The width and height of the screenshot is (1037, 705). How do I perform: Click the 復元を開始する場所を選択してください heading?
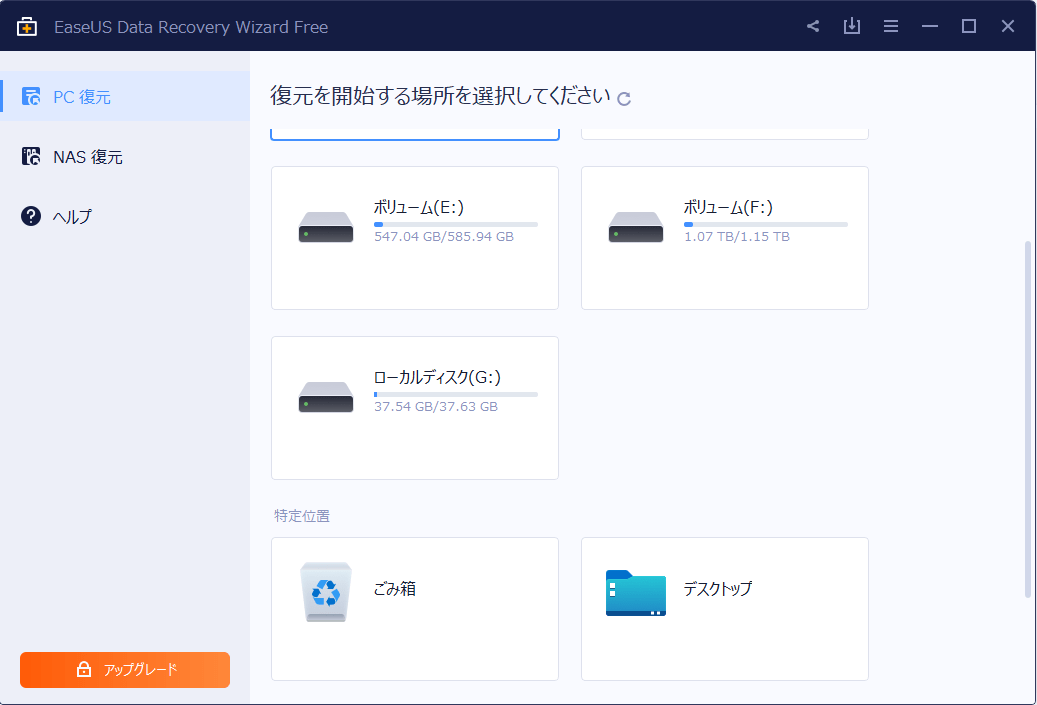click(x=440, y=96)
